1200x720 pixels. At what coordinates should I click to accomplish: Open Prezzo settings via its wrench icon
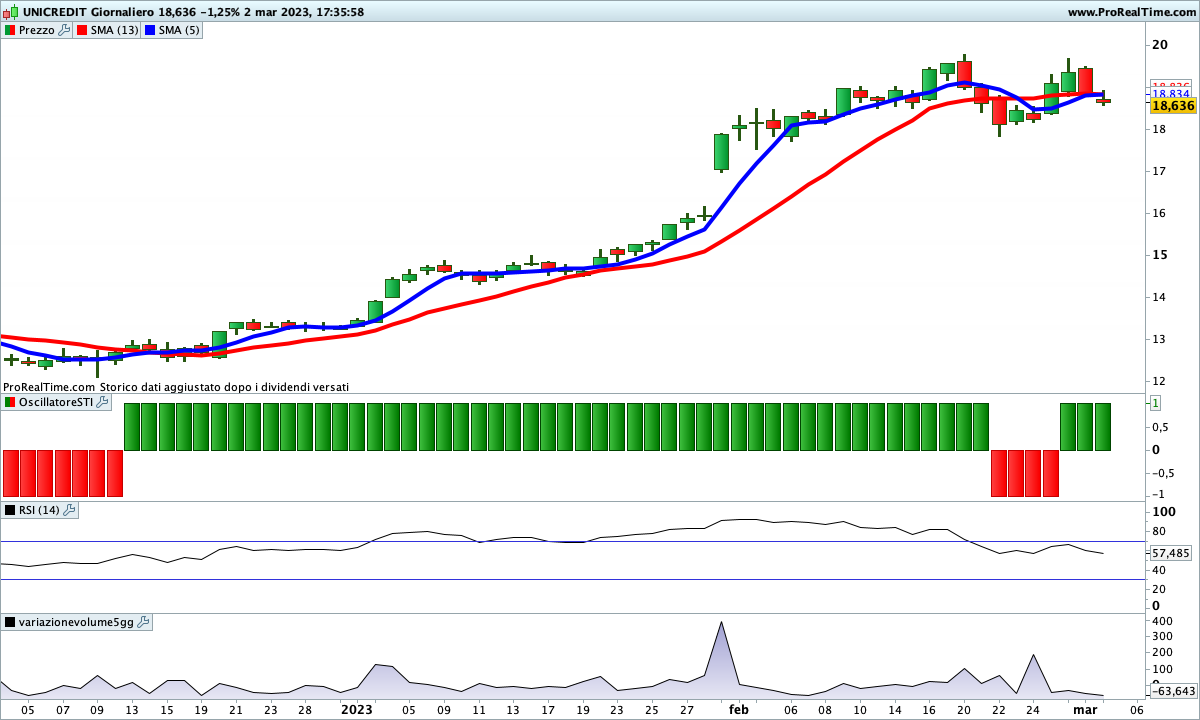pyautogui.click(x=64, y=30)
